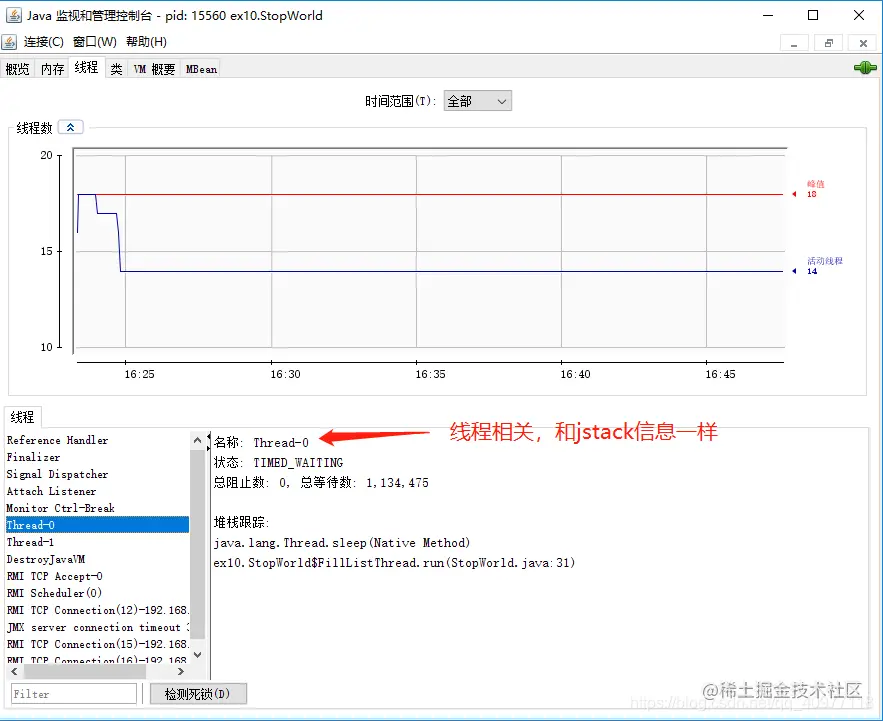Click the thread Filter input field
The width and height of the screenshot is (883, 721).
click(74, 694)
